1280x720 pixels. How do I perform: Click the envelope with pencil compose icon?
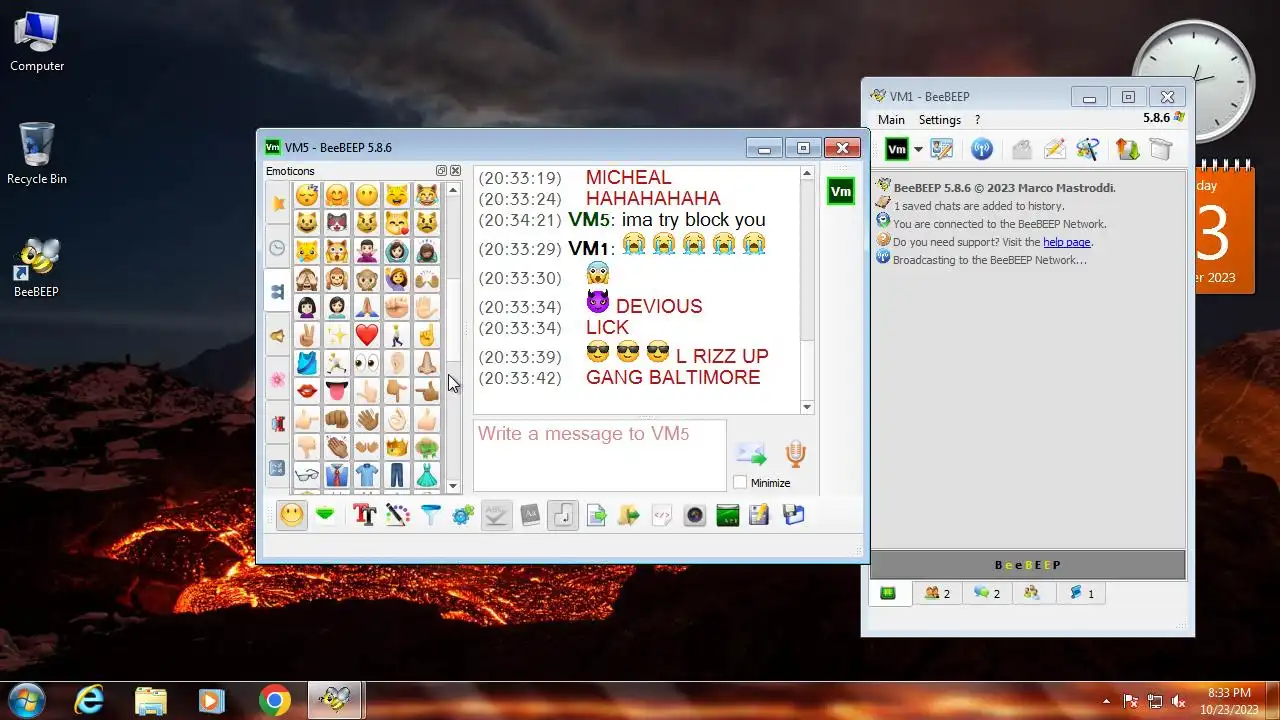coord(1055,150)
